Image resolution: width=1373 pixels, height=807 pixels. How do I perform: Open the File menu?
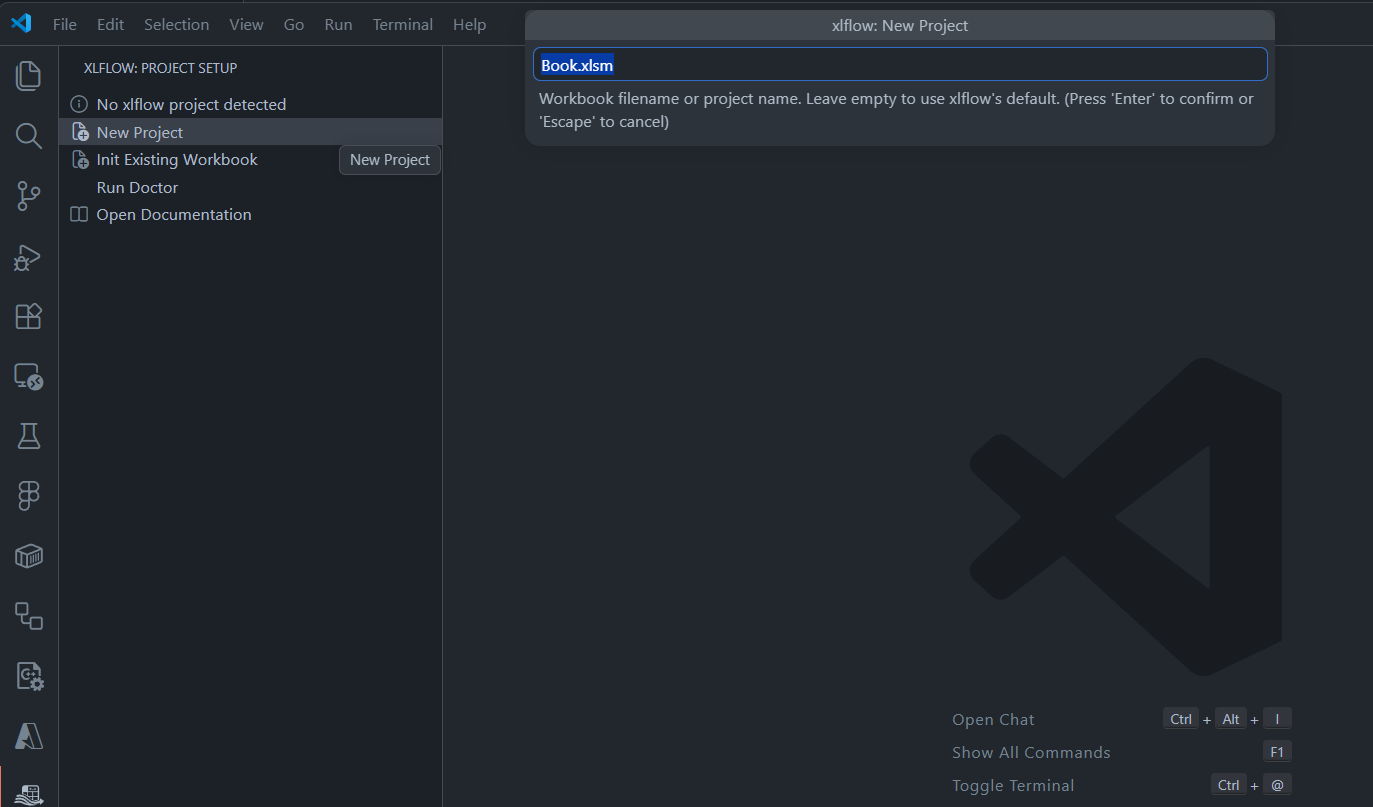click(65, 24)
